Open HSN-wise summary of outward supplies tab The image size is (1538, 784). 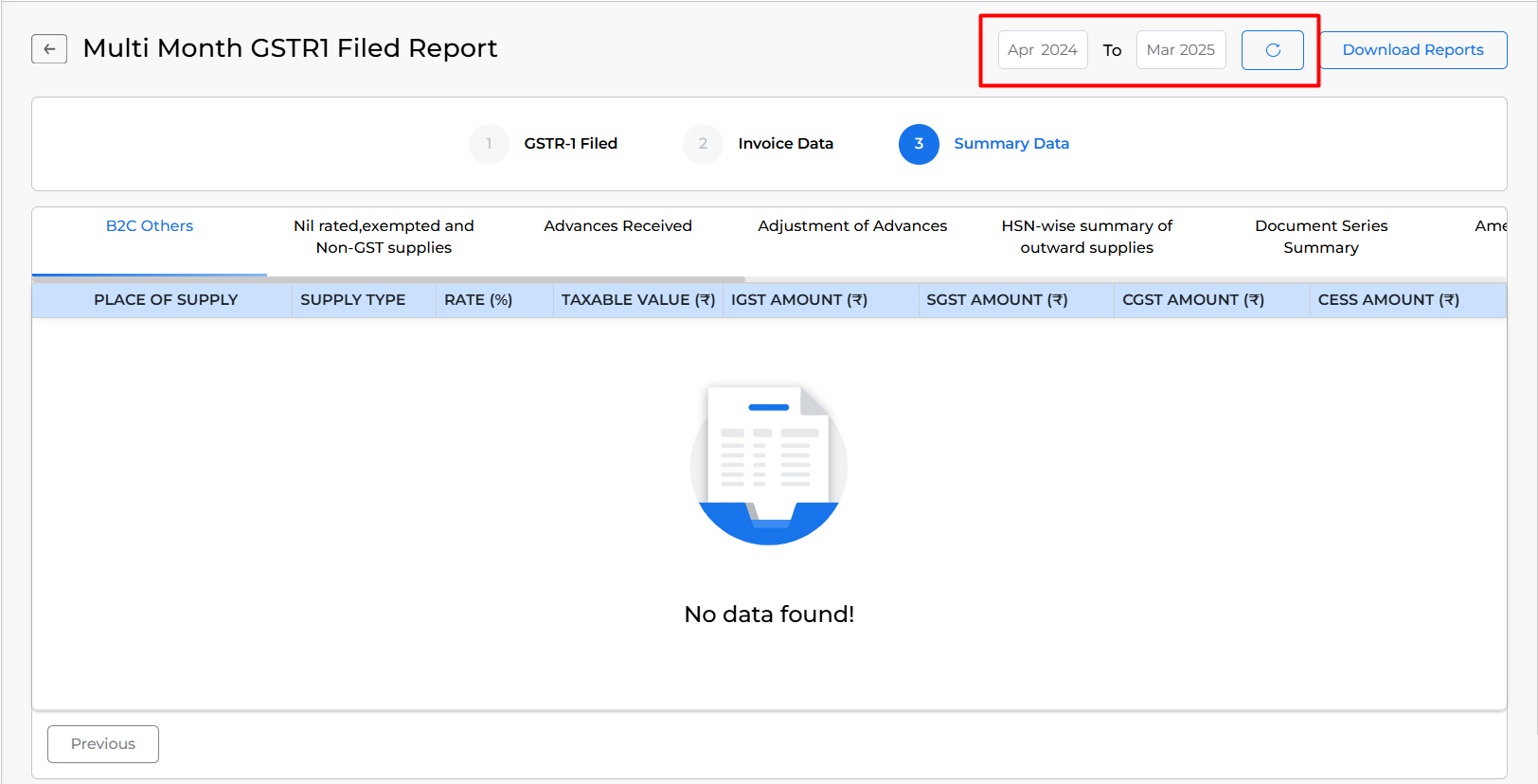(1087, 237)
